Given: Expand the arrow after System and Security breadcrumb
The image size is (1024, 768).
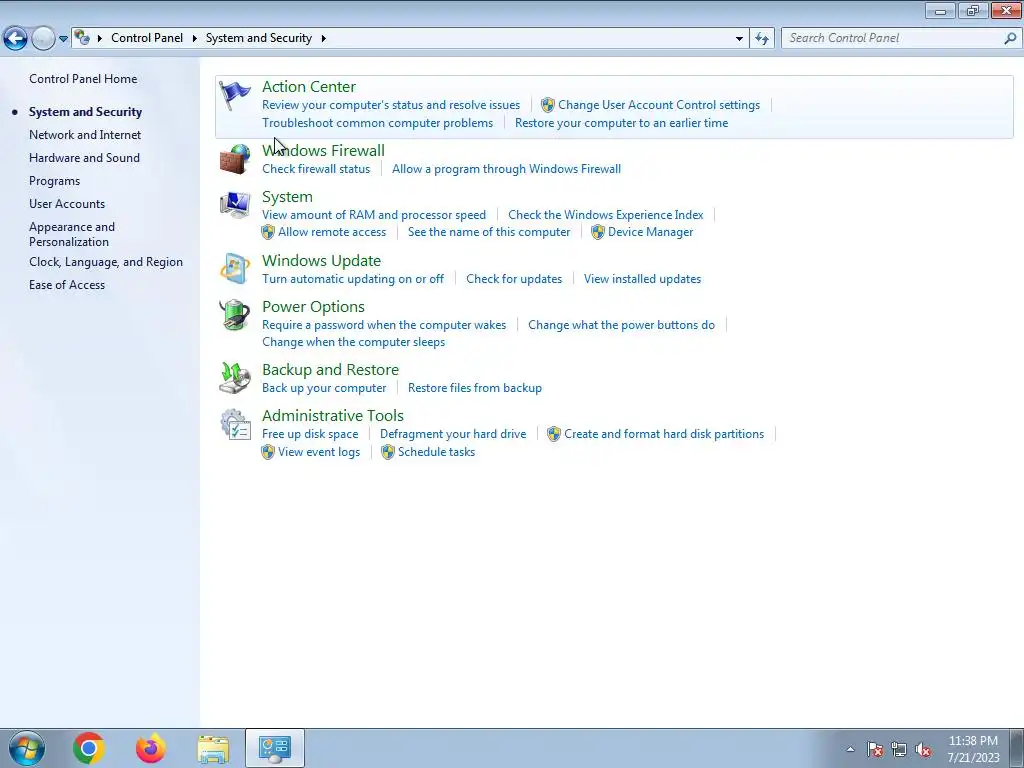Looking at the screenshot, I should 323,39.
